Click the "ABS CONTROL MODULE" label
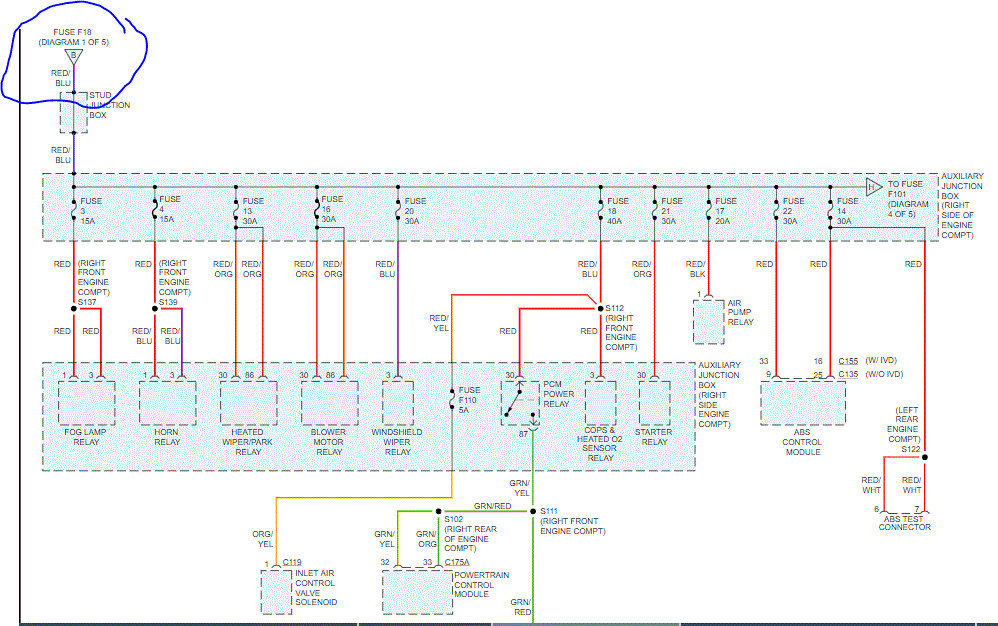Screen dimensions: 998x626 (802, 442)
